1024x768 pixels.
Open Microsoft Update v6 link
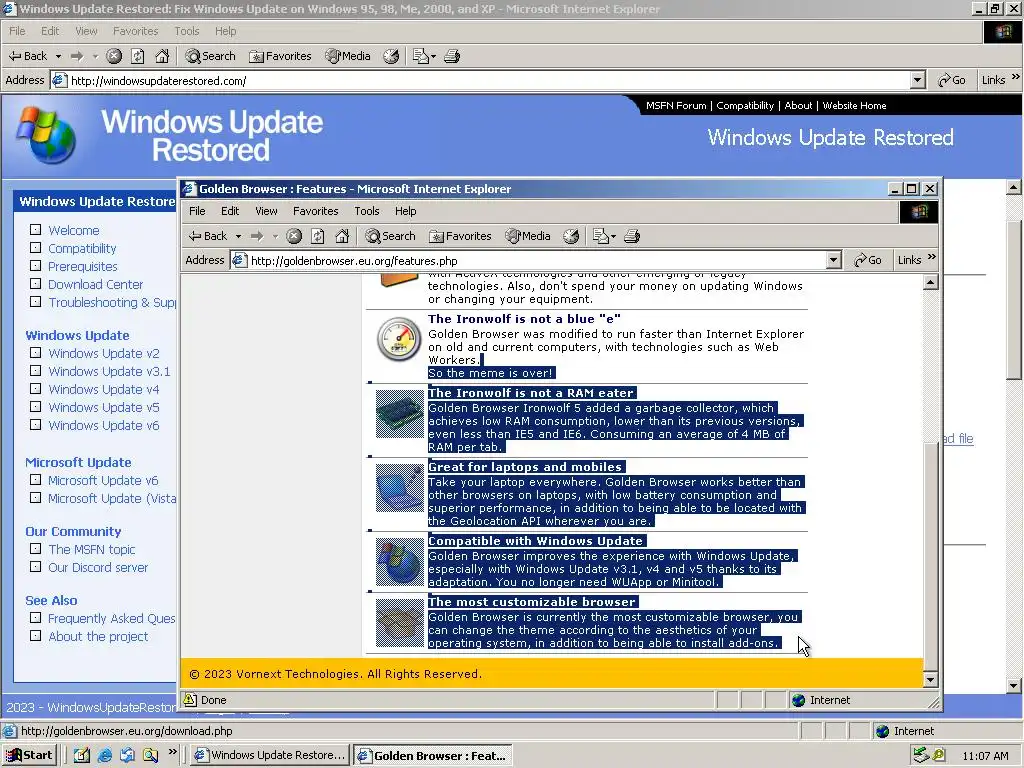[x=103, y=481]
